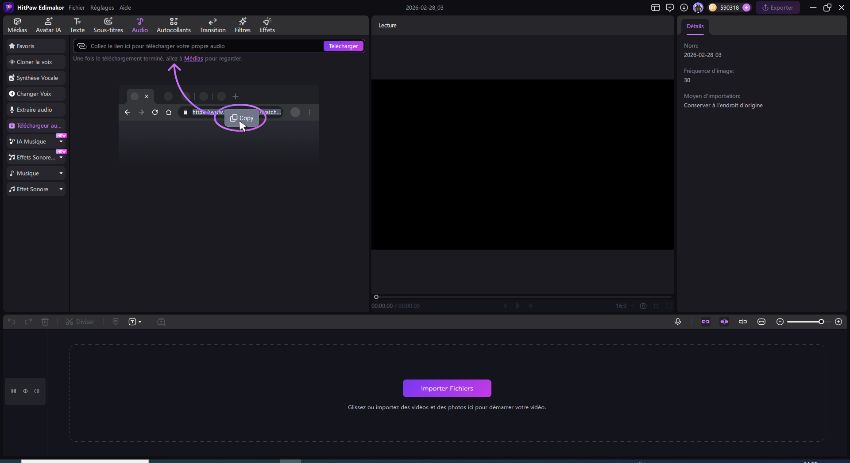850x463 pixels.
Task: Follow the Médias link in the hint text
Action: [x=193, y=59]
